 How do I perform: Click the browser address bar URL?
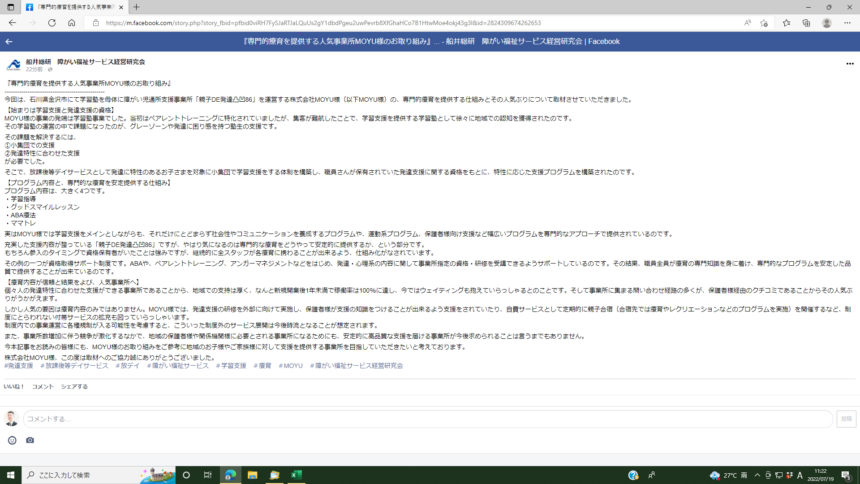point(323,23)
